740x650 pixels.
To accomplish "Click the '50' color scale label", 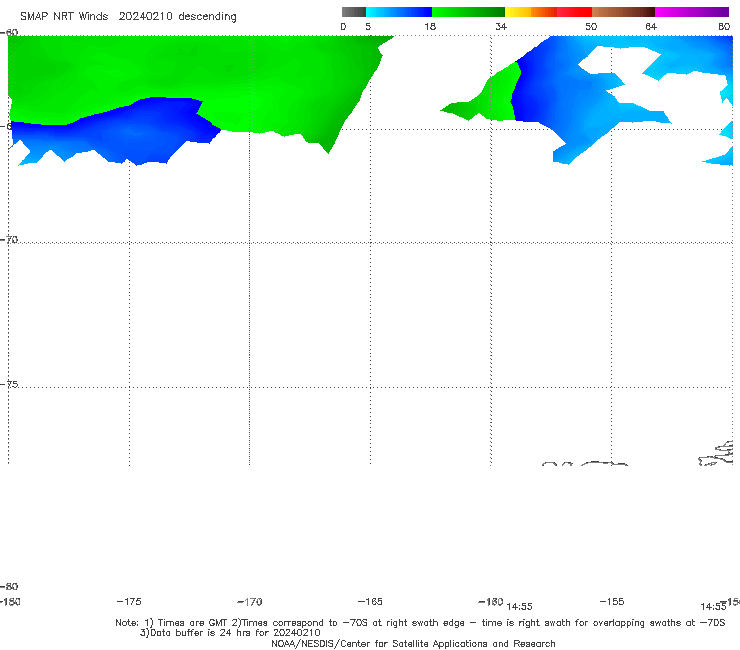I will click(x=591, y=26).
